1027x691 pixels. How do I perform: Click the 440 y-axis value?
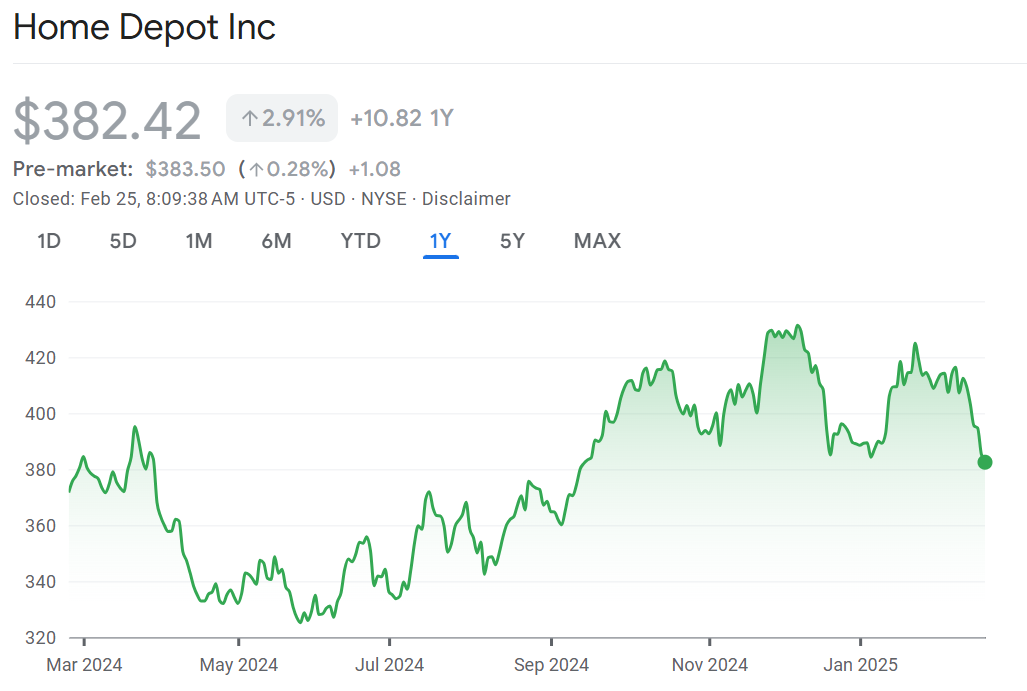click(x=38, y=302)
